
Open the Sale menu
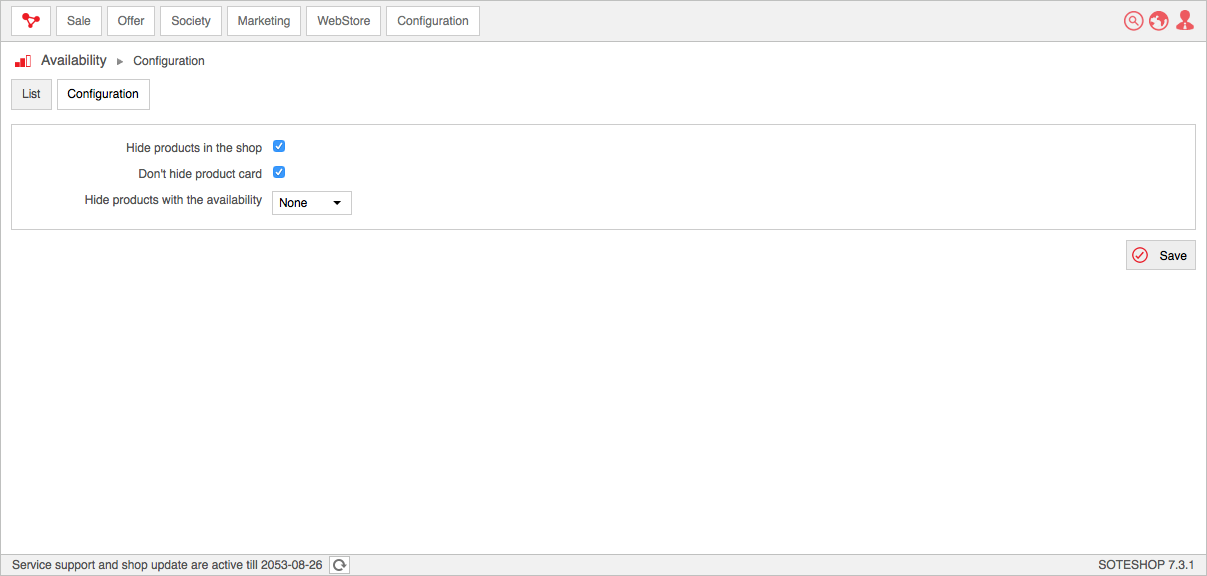pos(79,21)
